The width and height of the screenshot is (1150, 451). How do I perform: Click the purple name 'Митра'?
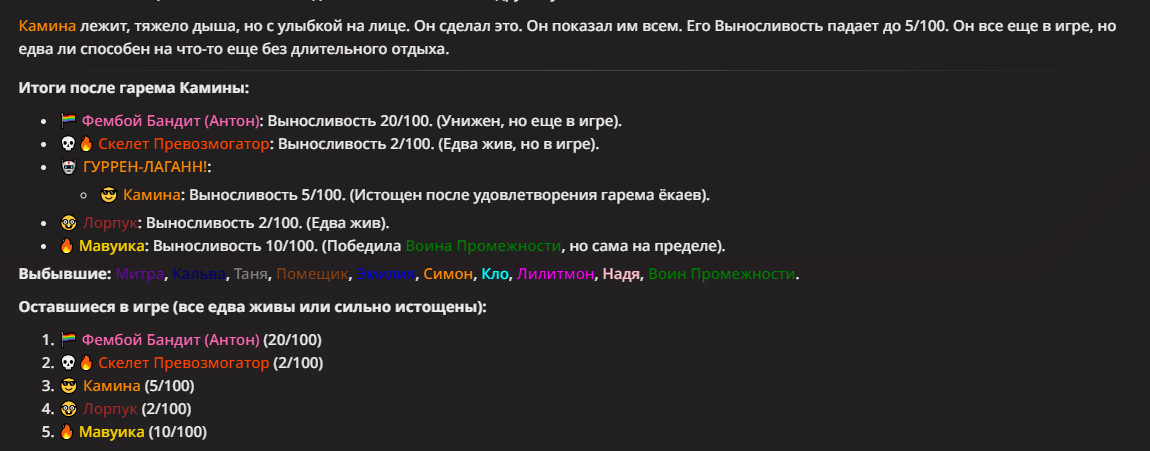click(139, 274)
